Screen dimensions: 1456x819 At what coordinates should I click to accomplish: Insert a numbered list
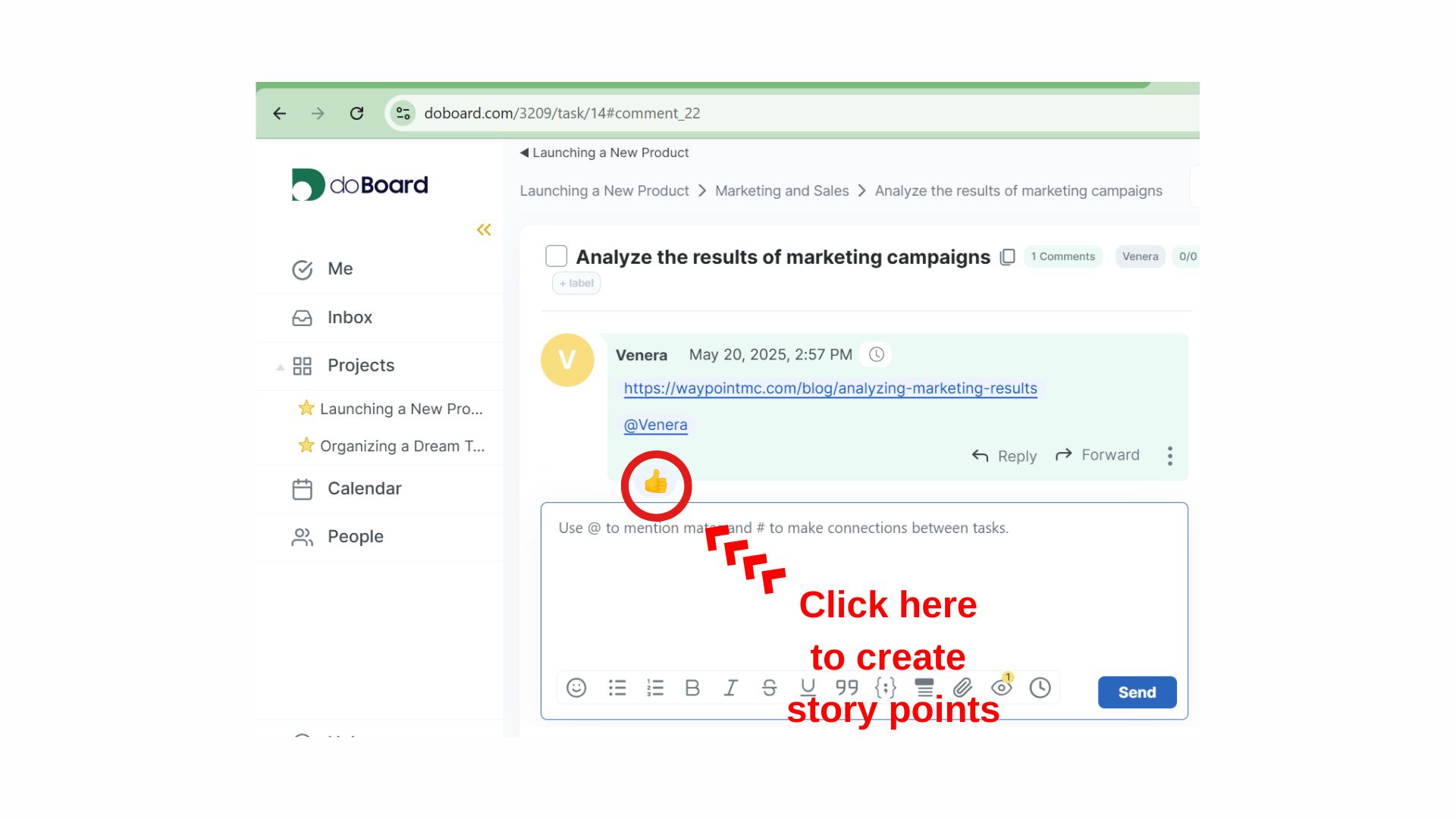tap(655, 688)
